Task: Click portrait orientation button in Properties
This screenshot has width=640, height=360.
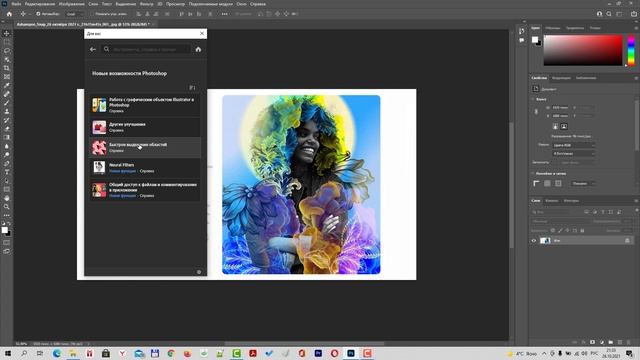Action: pyautogui.click(x=555, y=127)
